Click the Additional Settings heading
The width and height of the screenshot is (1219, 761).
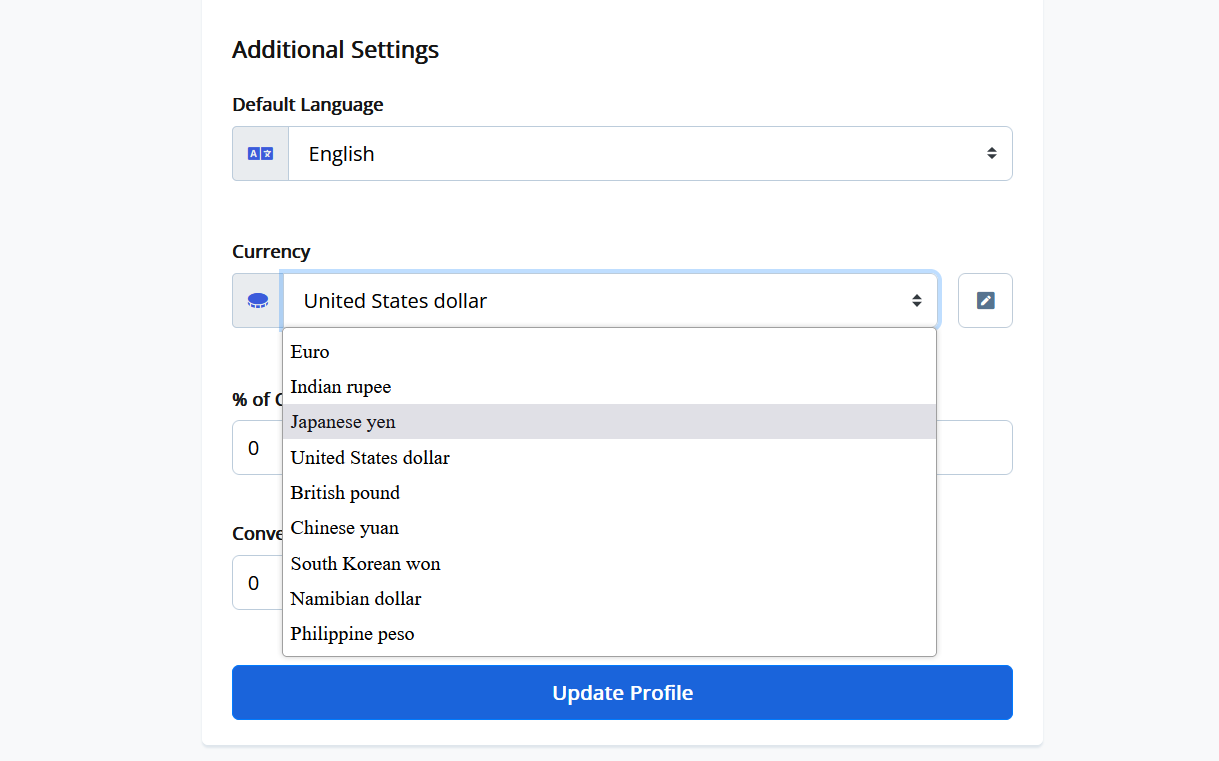[x=335, y=49]
